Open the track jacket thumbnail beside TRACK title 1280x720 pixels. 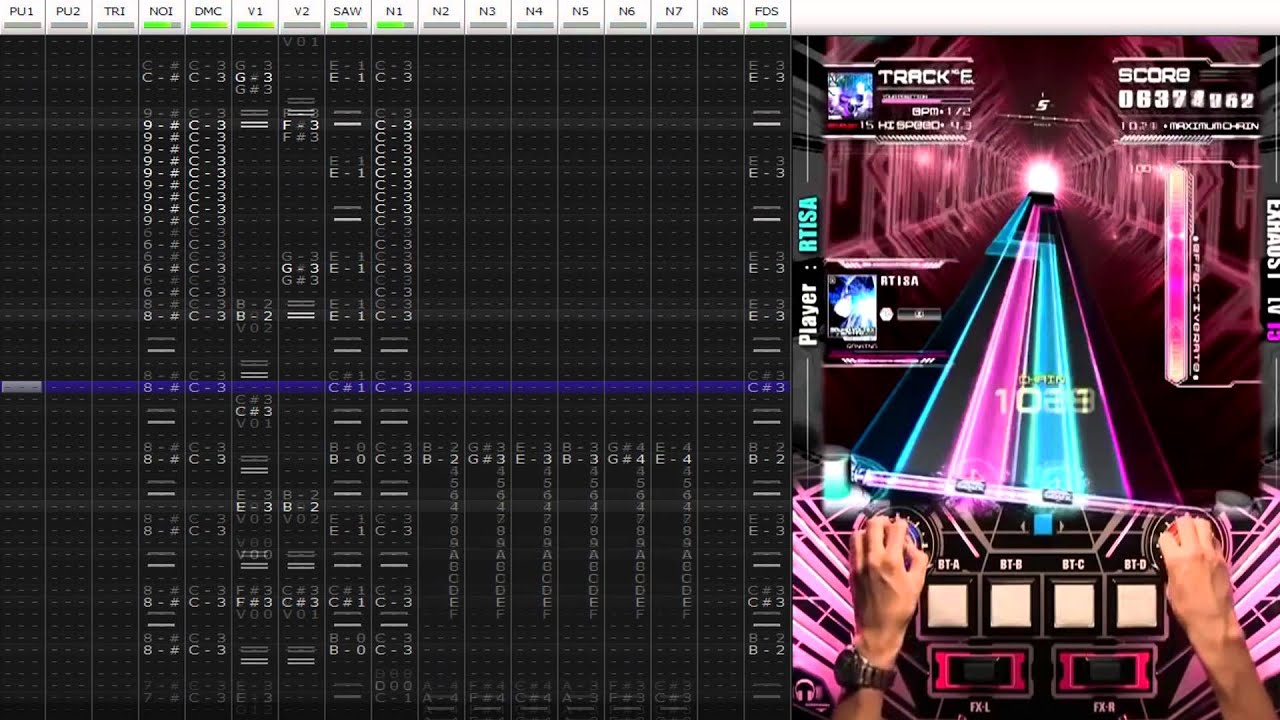(850, 97)
